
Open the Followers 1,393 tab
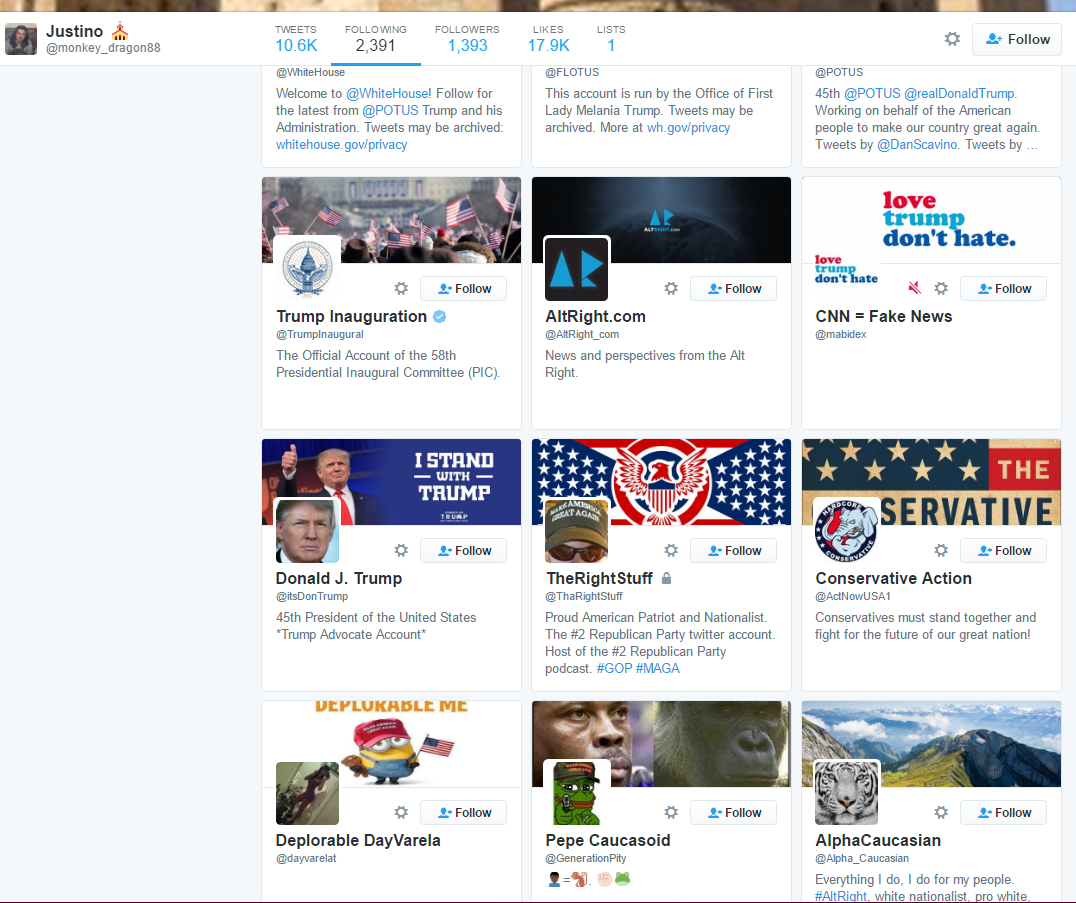click(x=467, y=39)
